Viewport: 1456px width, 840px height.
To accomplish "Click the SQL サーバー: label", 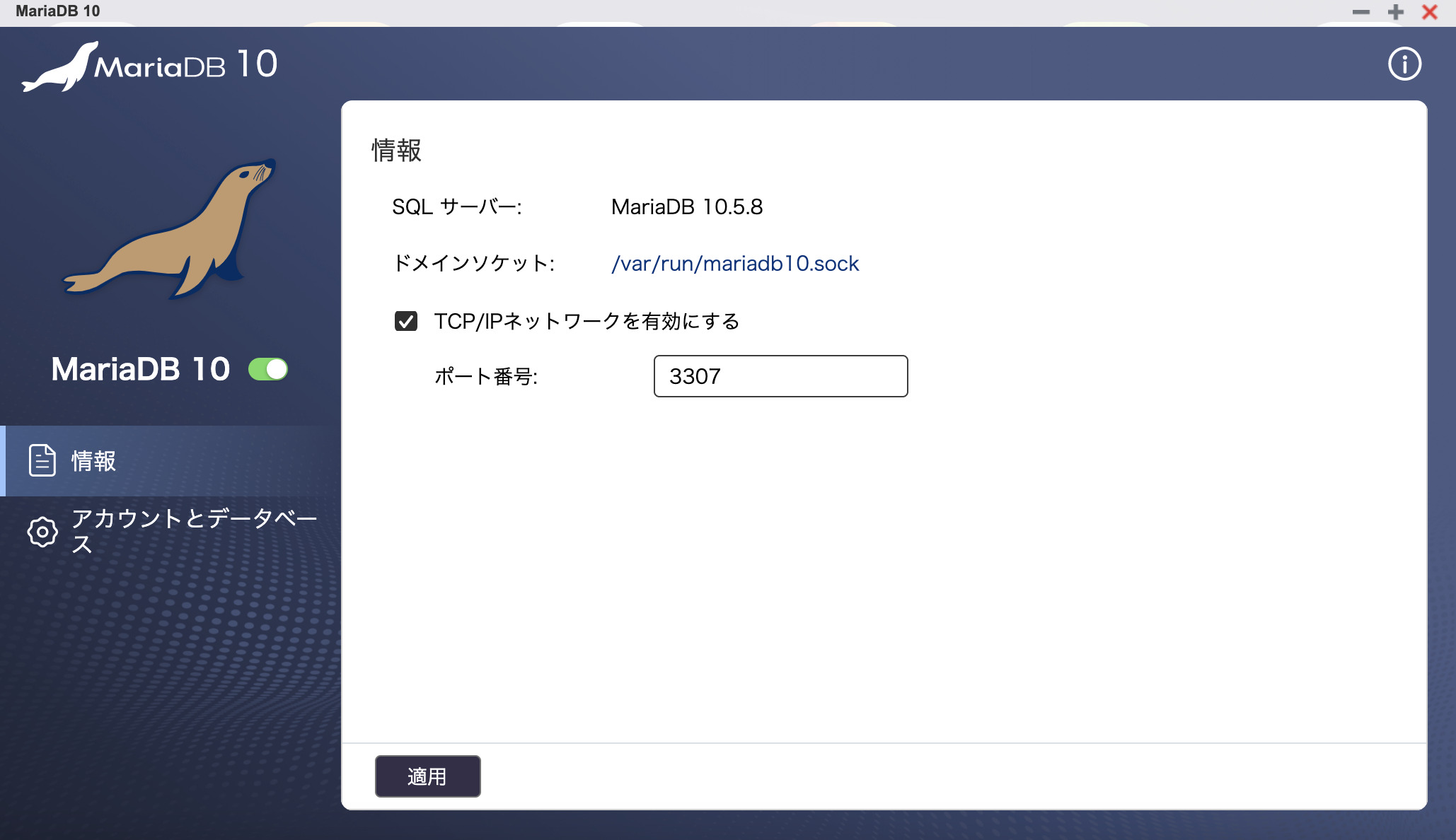I will click(457, 207).
